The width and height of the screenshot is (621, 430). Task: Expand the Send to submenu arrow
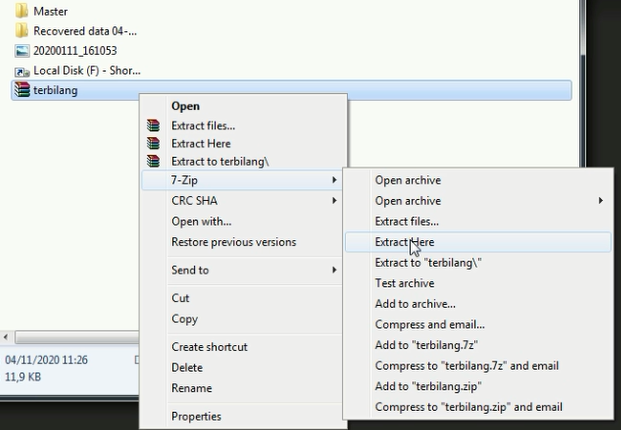coord(334,270)
